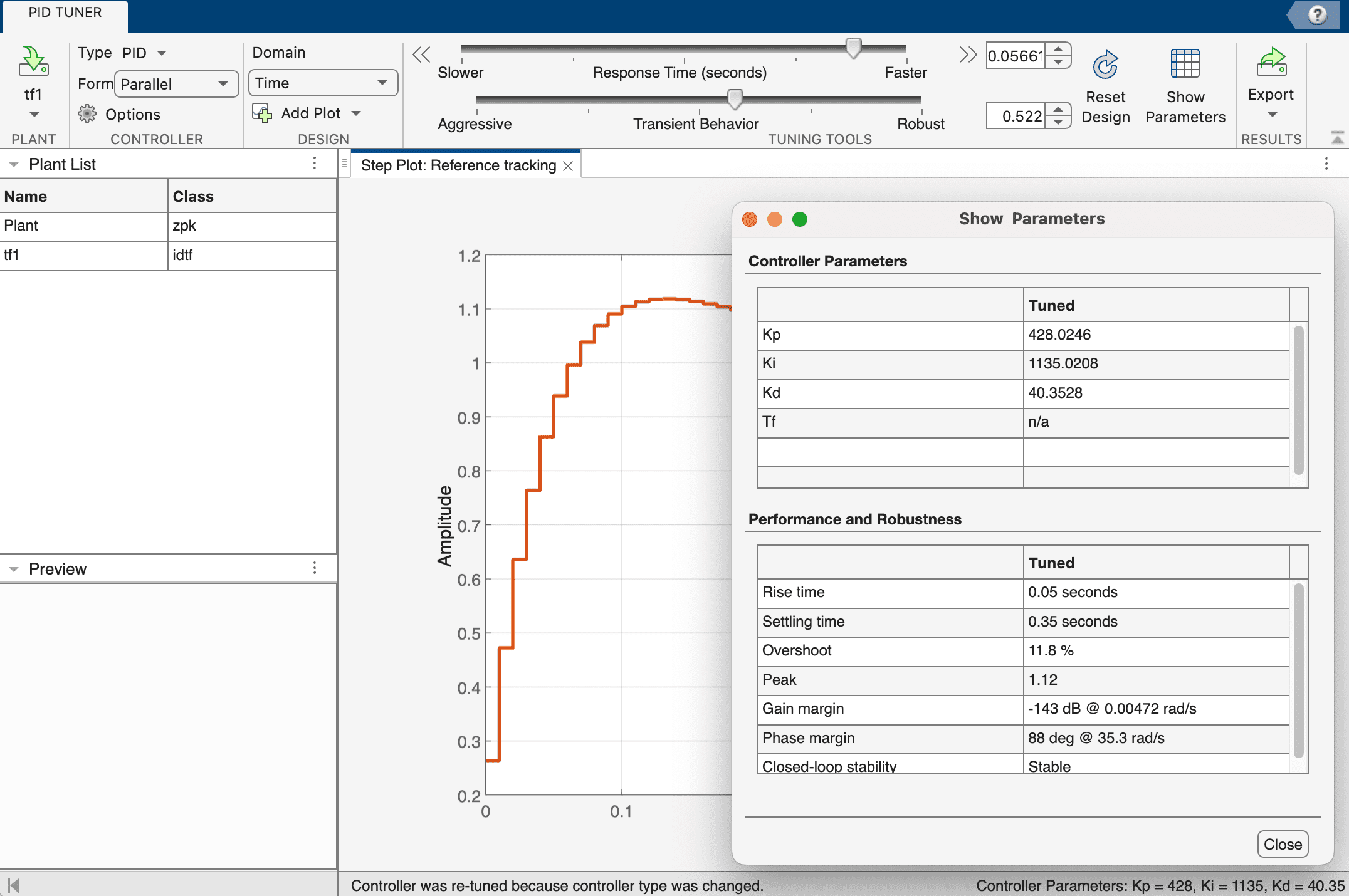Open Show Parameters table icon
1349x896 pixels.
click(1185, 63)
